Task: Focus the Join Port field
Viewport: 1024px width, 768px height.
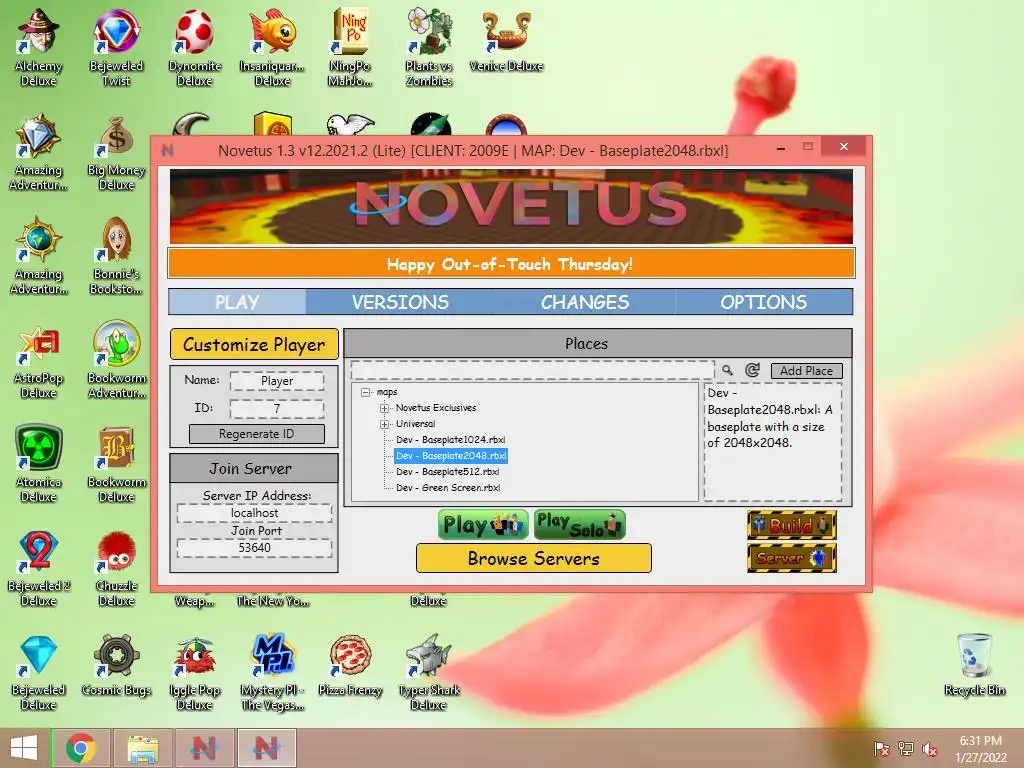Action: [x=254, y=548]
